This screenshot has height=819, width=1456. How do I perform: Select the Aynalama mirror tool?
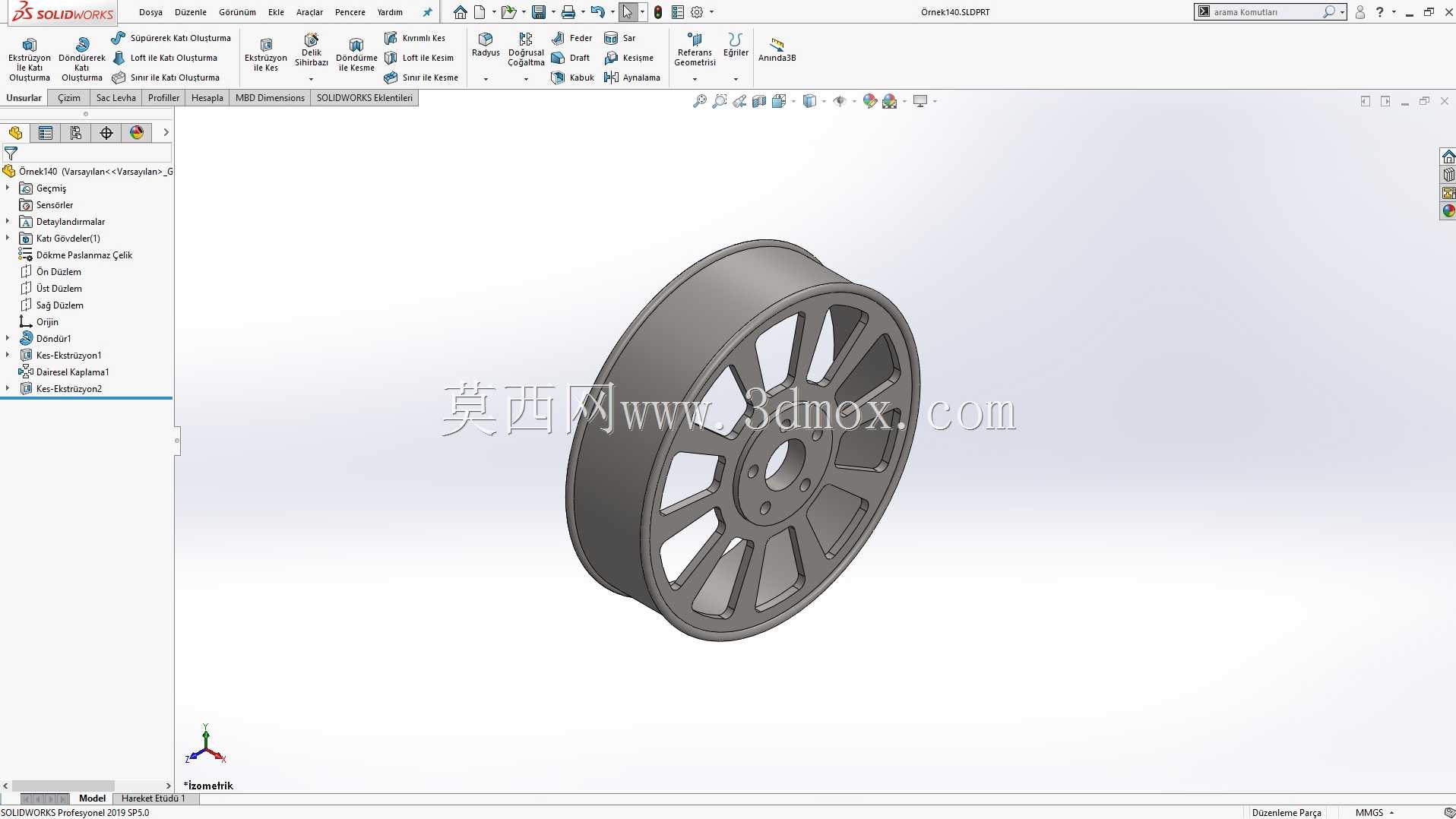pos(632,77)
